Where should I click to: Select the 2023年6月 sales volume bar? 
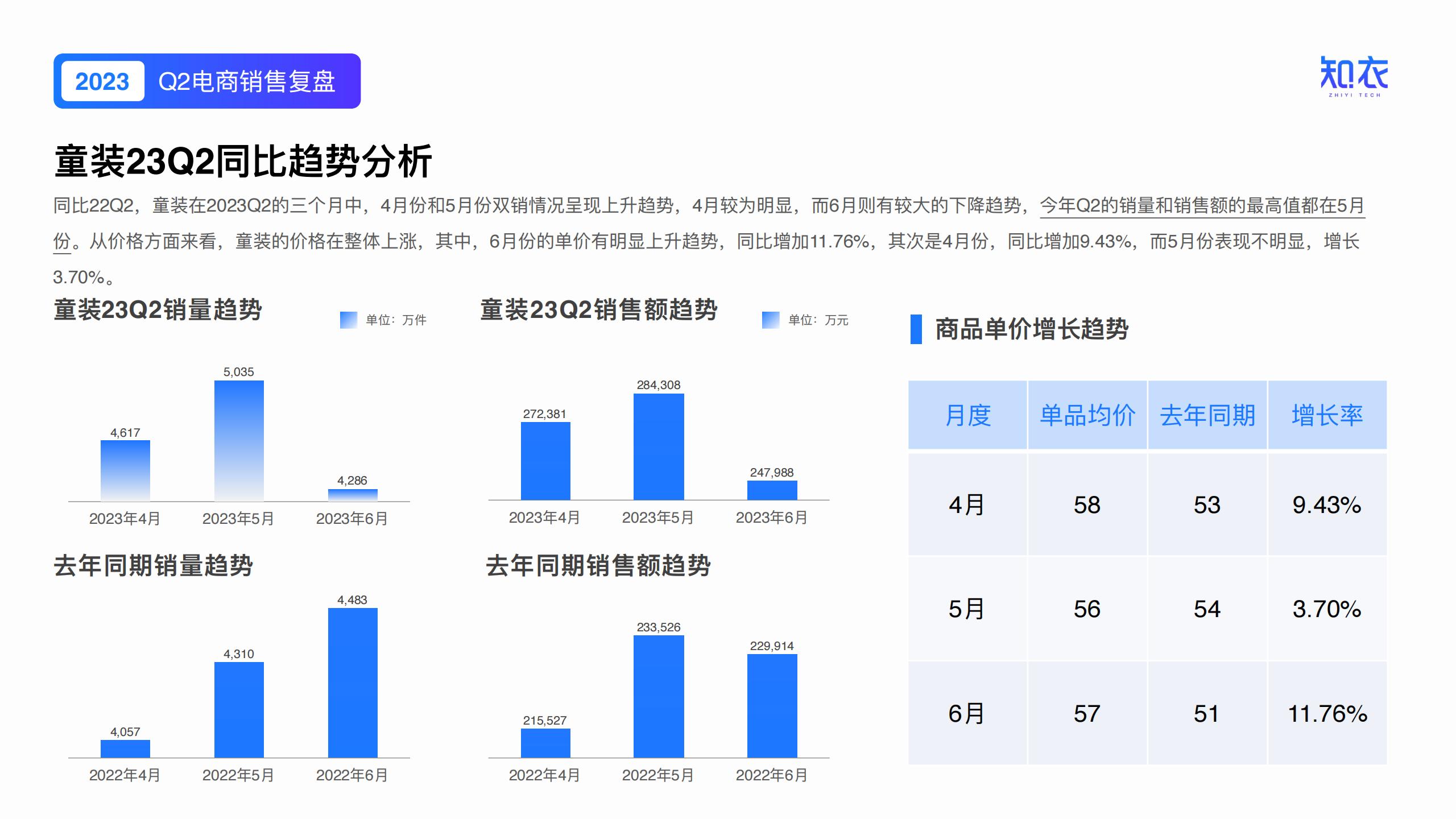tap(353, 495)
